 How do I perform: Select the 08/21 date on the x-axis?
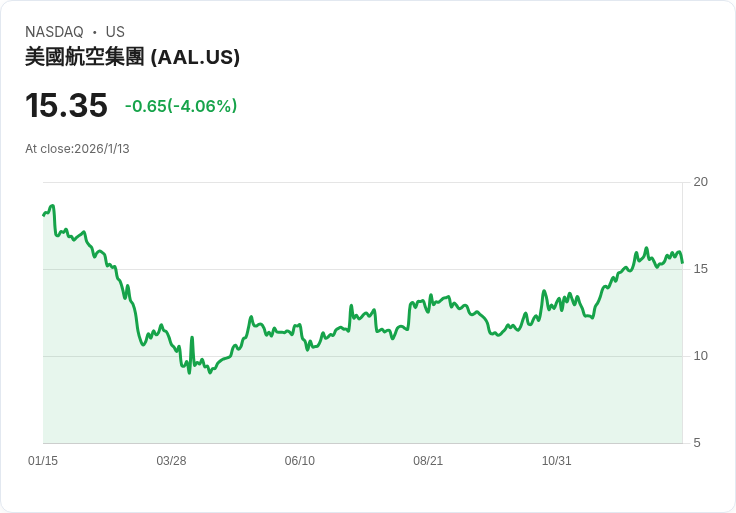[x=428, y=461]
